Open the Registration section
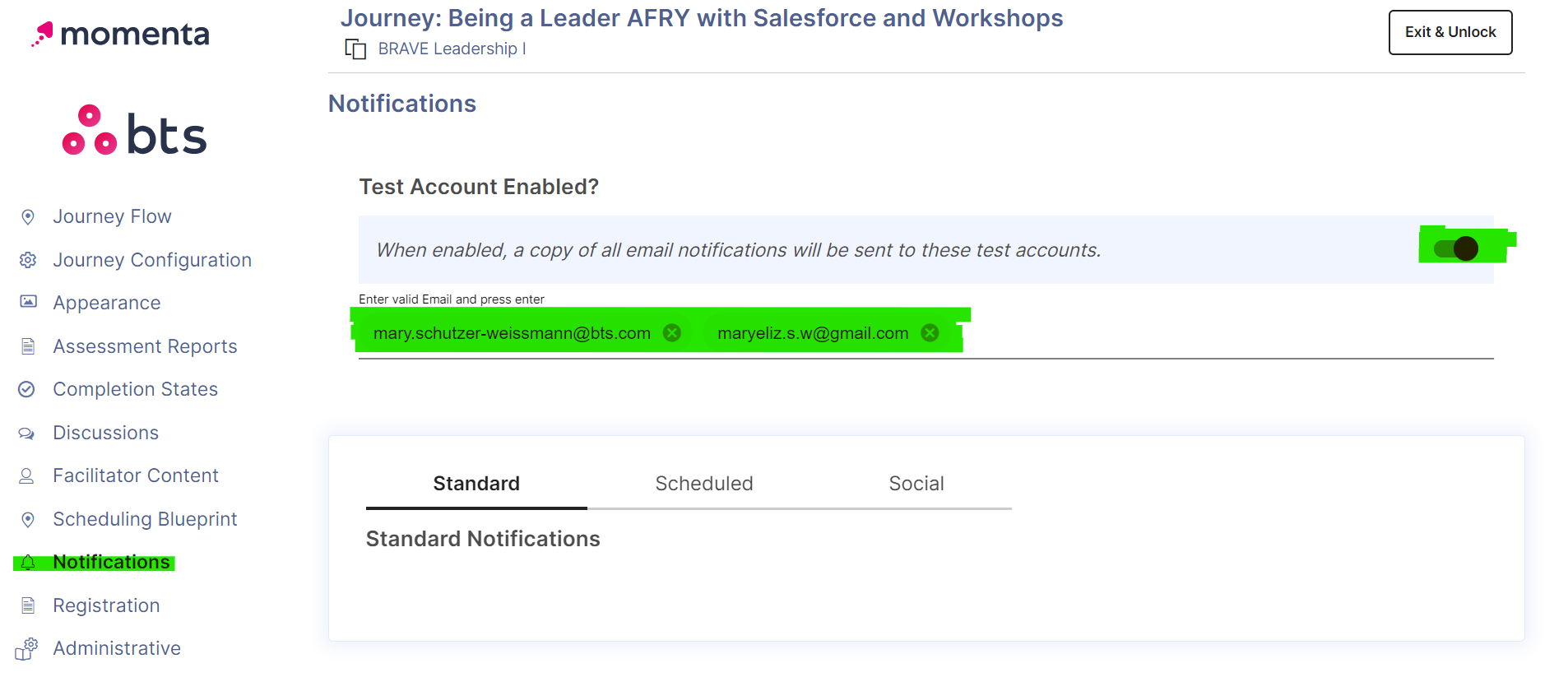The height and width of the screenshot is (691, 1568). (106, 605)
